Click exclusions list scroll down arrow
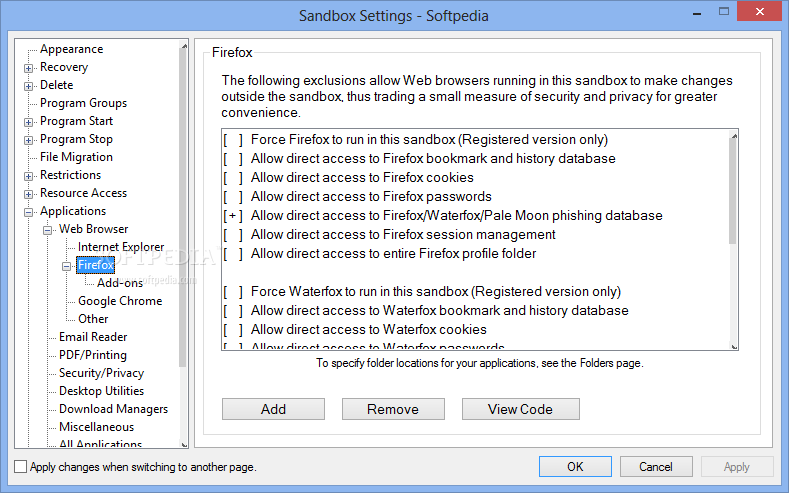This screenshot has width=789, height=493. pyautogui.click(x=734, y=346)
